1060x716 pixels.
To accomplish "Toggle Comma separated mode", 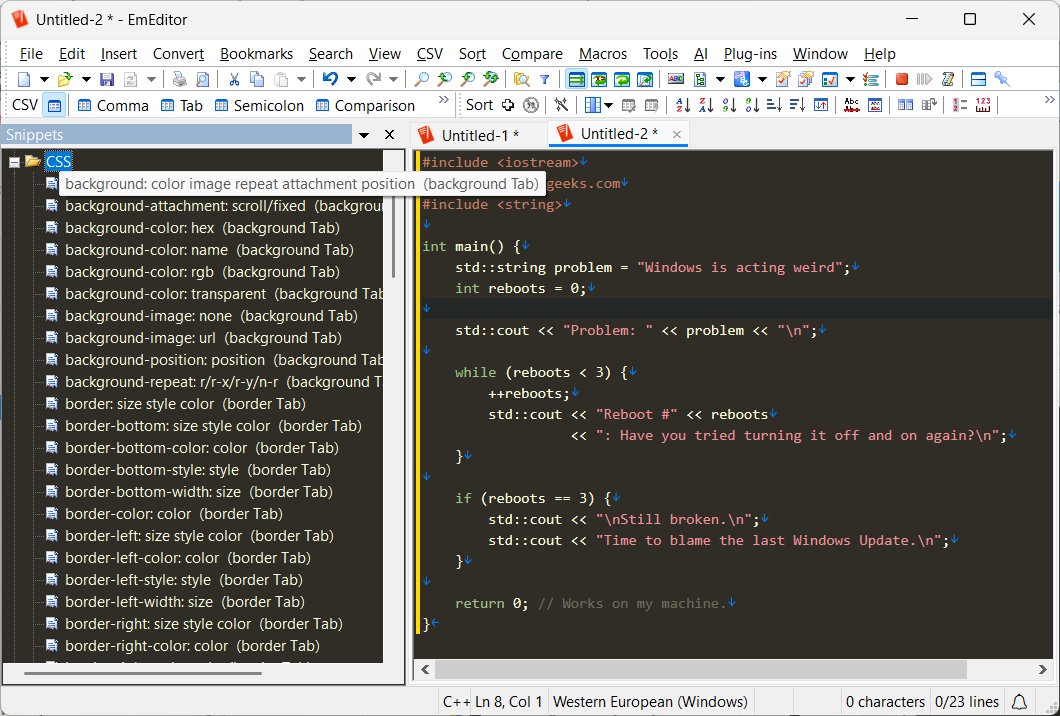I will click(x=113, y=105).
